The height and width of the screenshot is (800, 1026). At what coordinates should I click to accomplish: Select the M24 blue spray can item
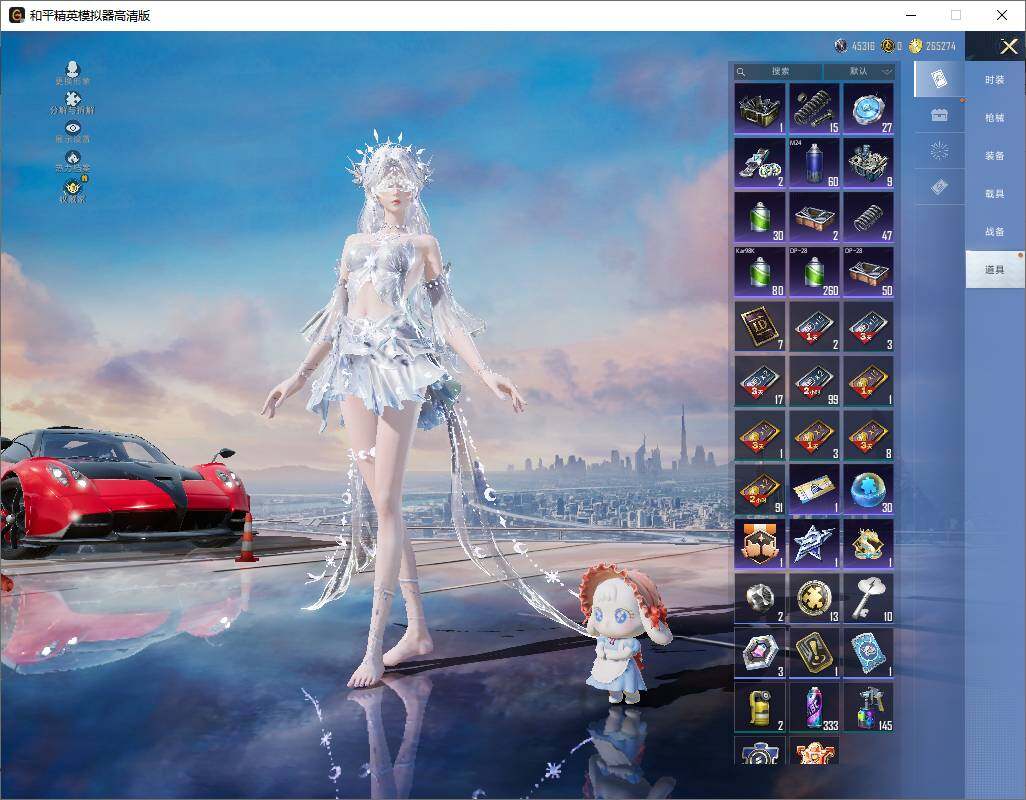click(x=814, y=163)
